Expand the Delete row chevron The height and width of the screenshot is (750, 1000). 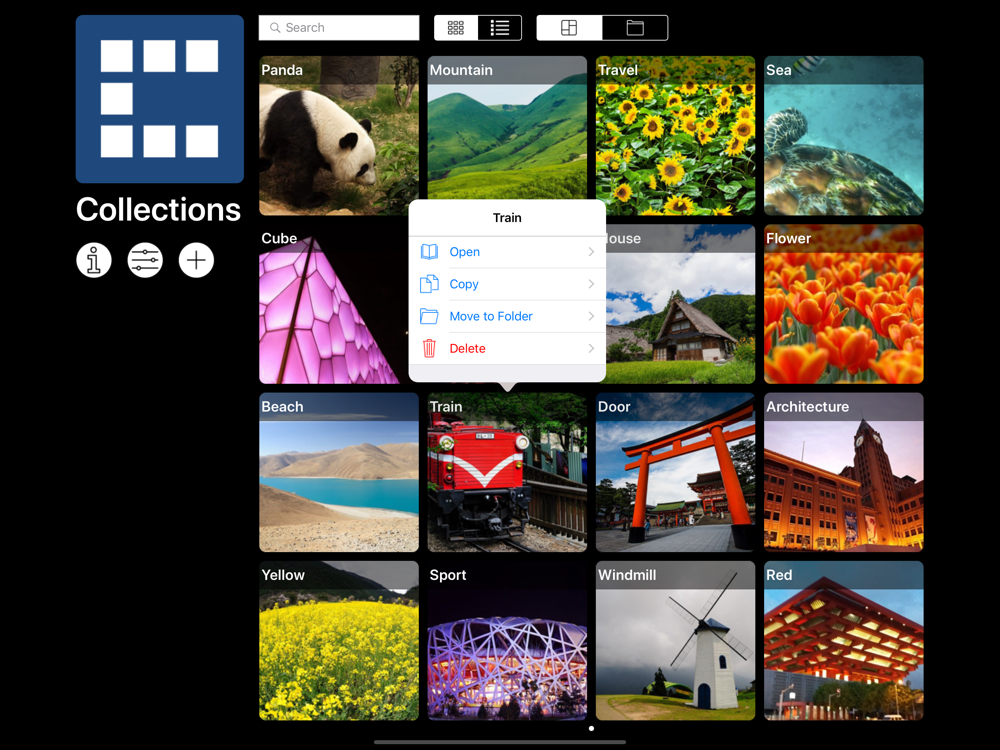click(x=591, y=348)
